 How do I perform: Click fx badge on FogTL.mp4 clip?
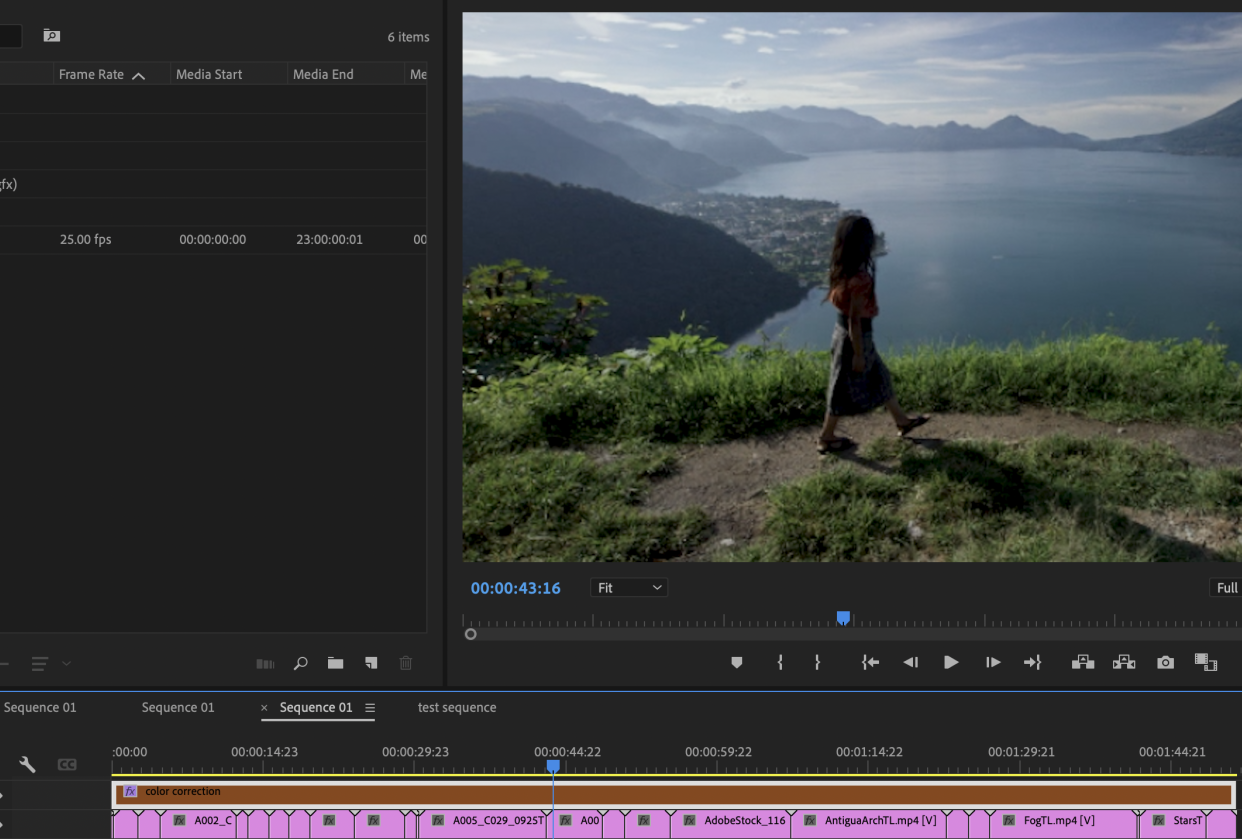point(1010,820)
